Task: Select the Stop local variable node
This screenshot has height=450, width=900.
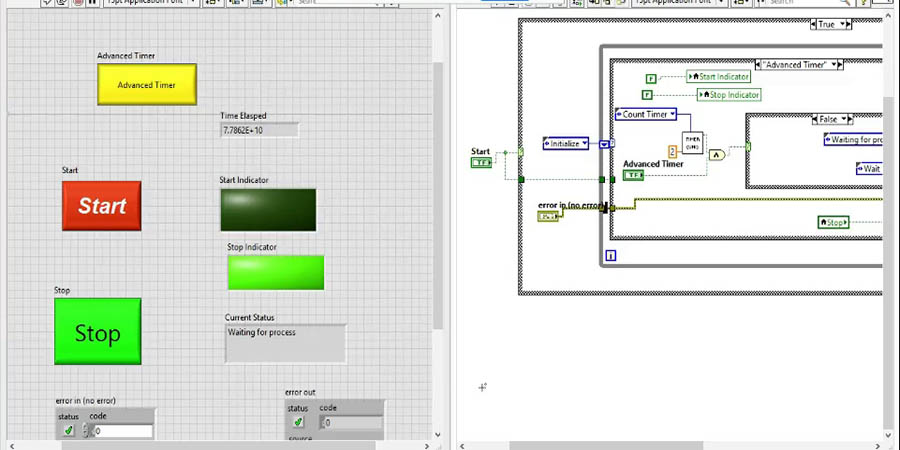Action: tap(833, 222)
